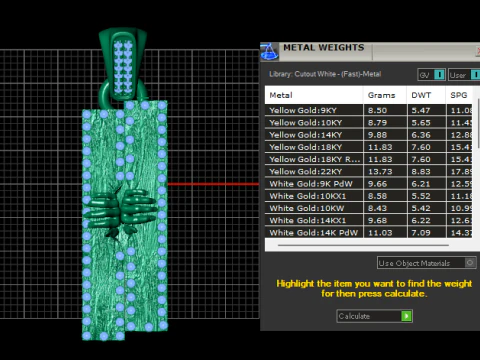
Task: Click the 8.50 grams value
Action: point(377,110)
